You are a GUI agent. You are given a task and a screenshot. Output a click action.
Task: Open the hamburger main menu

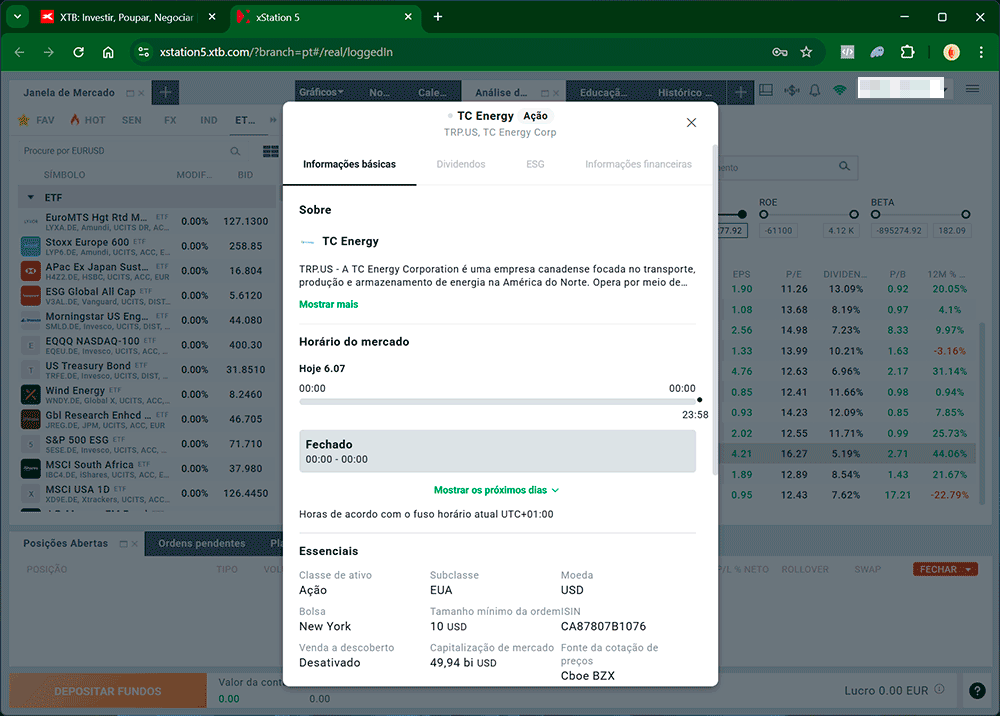point(972,89)
